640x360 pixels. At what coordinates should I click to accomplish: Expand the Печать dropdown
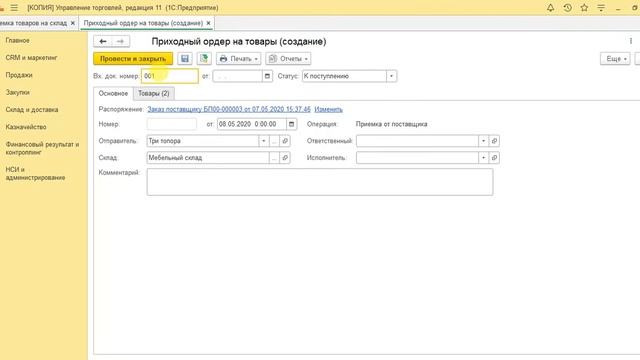click(x=238, y=59)
